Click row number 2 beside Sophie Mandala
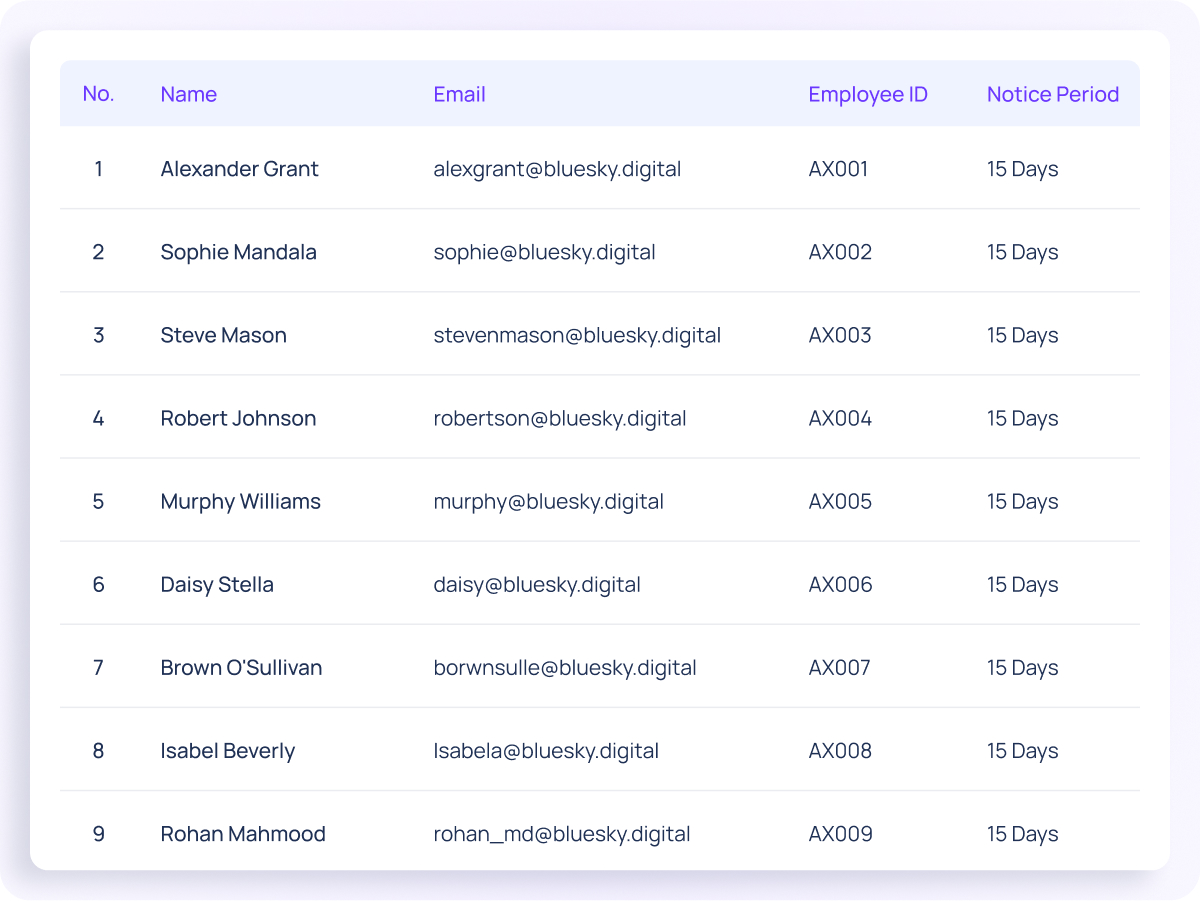1200x901 pixels. [x=98, y=252]
